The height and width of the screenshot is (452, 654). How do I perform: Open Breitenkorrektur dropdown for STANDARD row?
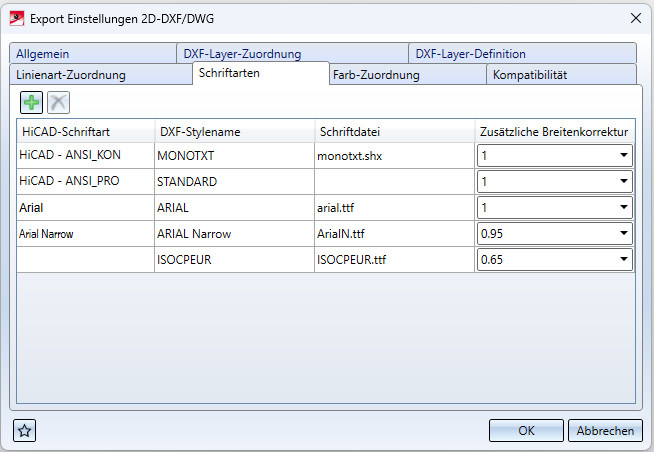tap(623, 181)
